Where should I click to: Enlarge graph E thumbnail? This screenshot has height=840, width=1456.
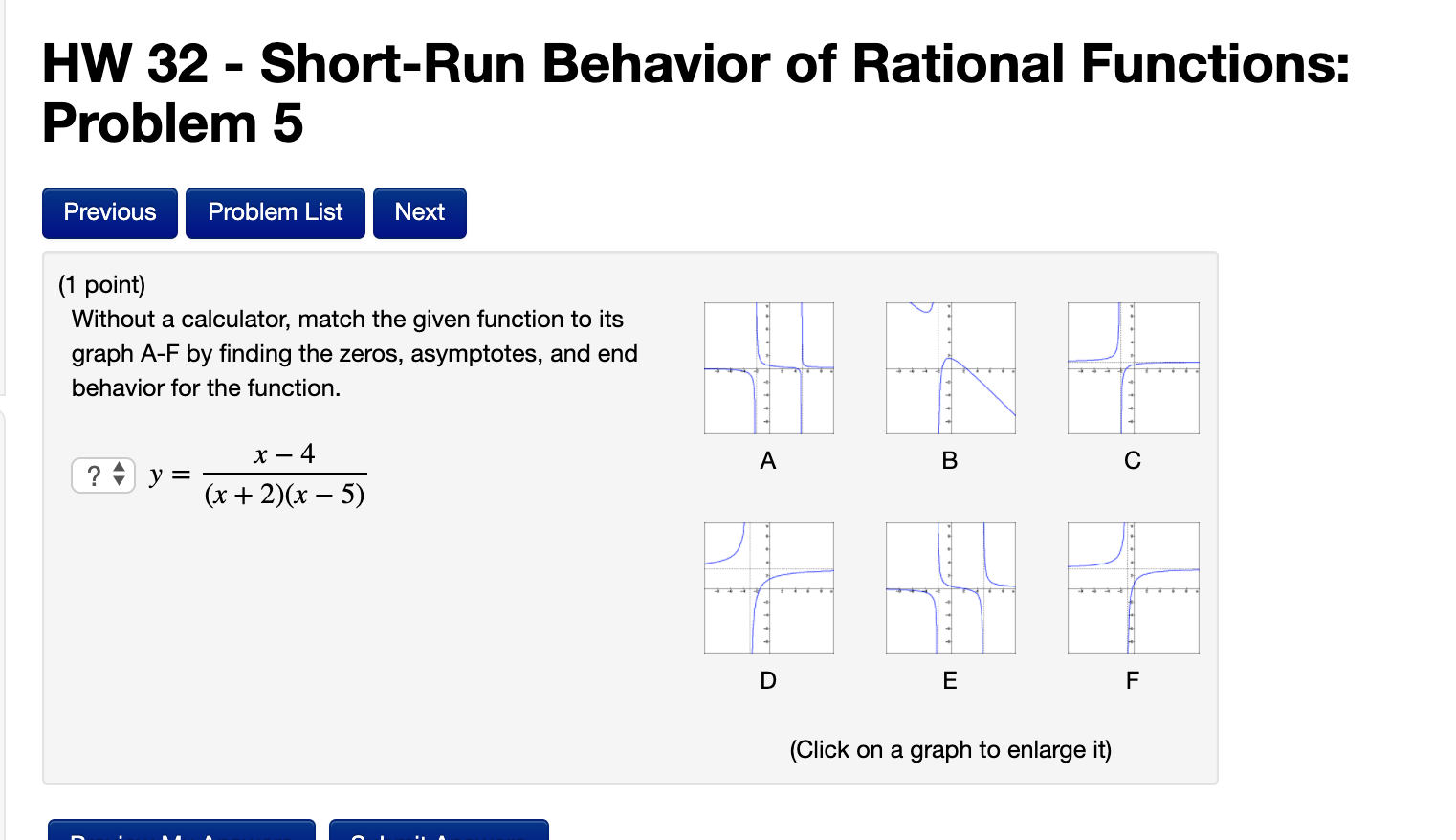[x=950, y=588]
